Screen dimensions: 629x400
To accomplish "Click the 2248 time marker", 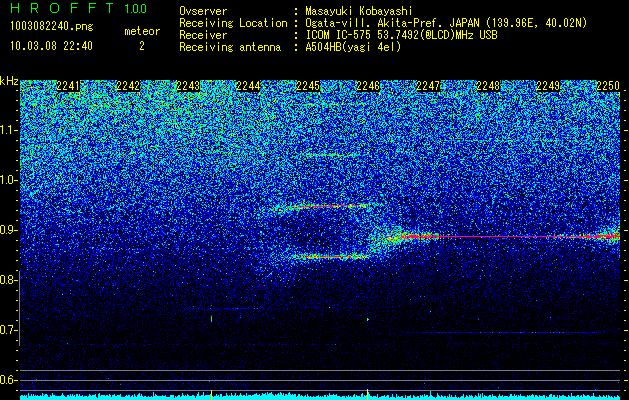I will (x=488, y=86).
